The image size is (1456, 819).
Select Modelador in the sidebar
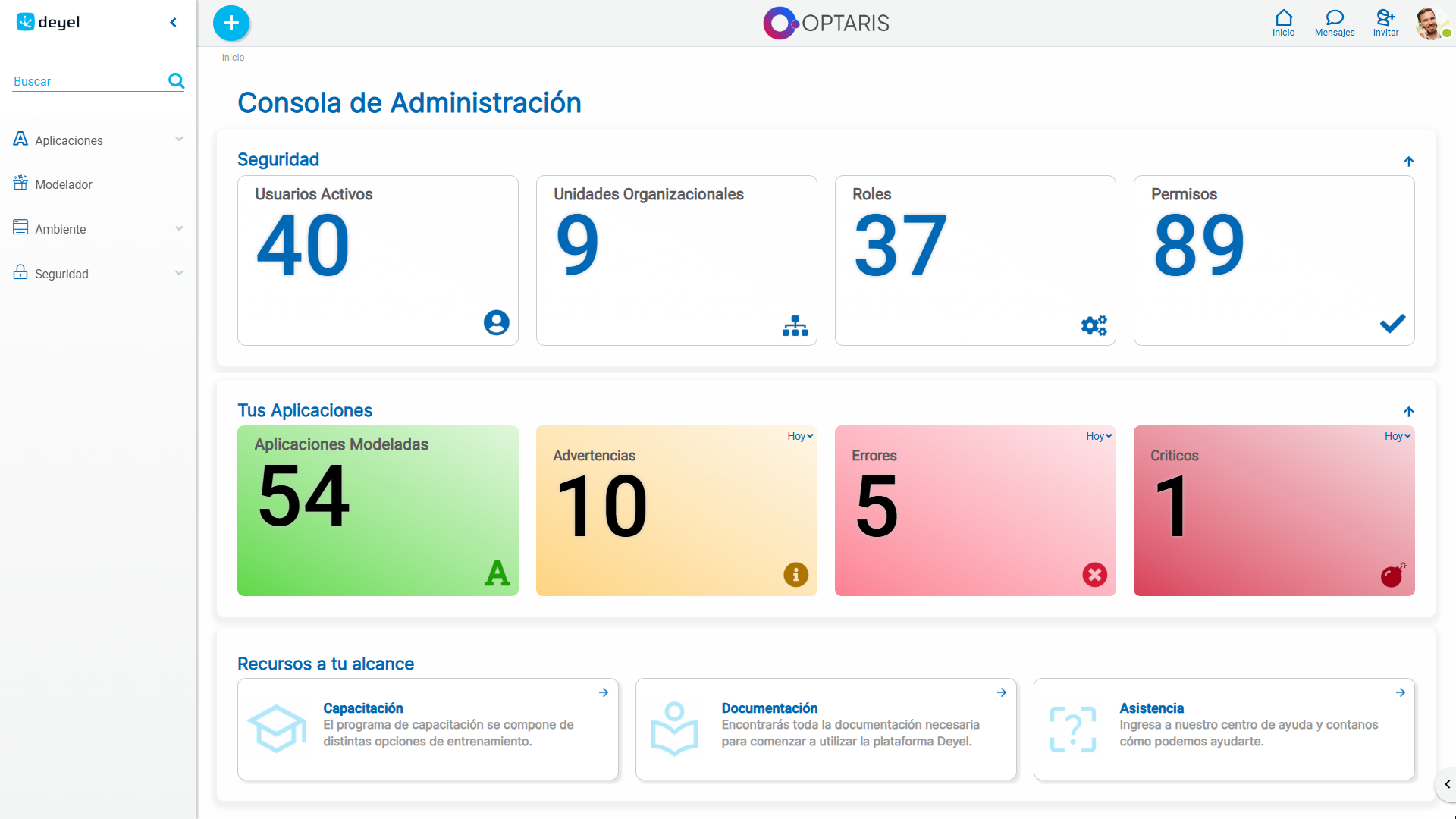pyautogui.click(x=64, y=184)
